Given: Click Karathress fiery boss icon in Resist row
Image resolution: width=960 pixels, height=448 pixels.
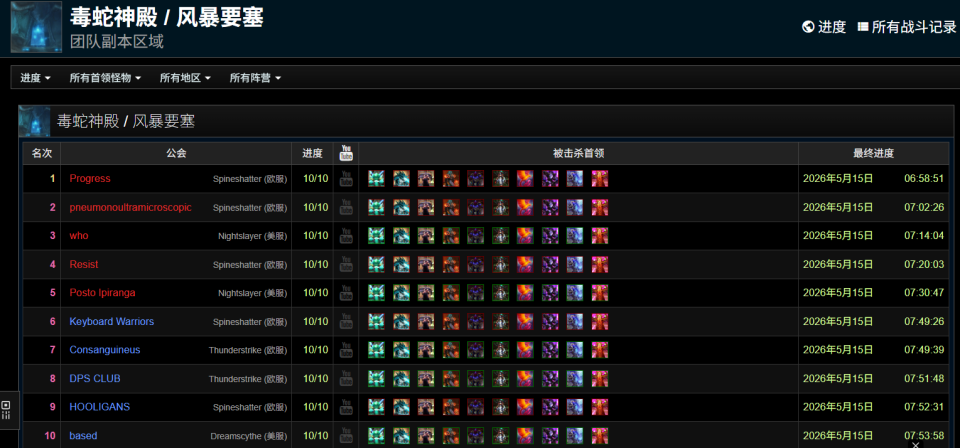Looking at the screenshot, I should (x=451, y=264).
